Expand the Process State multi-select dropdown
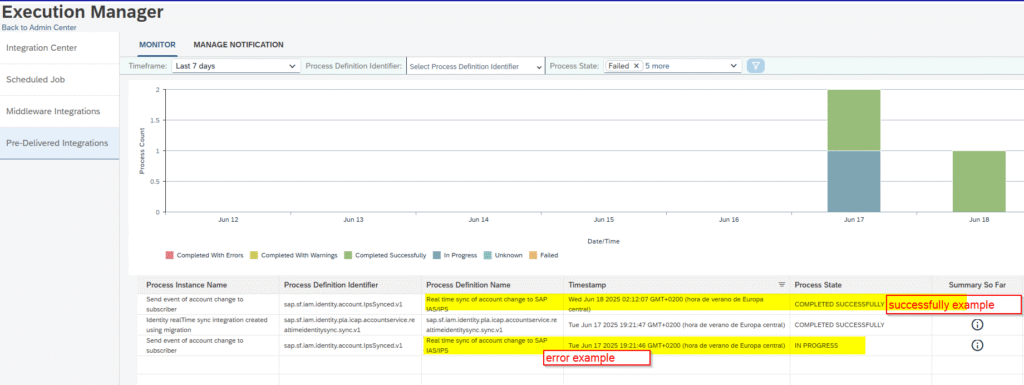 click(x=733, y=66)
